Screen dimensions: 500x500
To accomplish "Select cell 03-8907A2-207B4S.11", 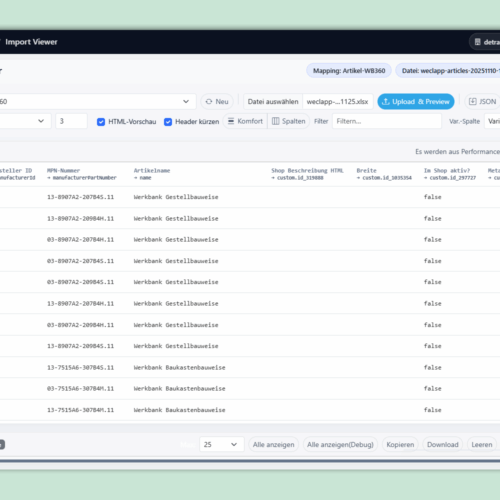I will coord(80,261).
